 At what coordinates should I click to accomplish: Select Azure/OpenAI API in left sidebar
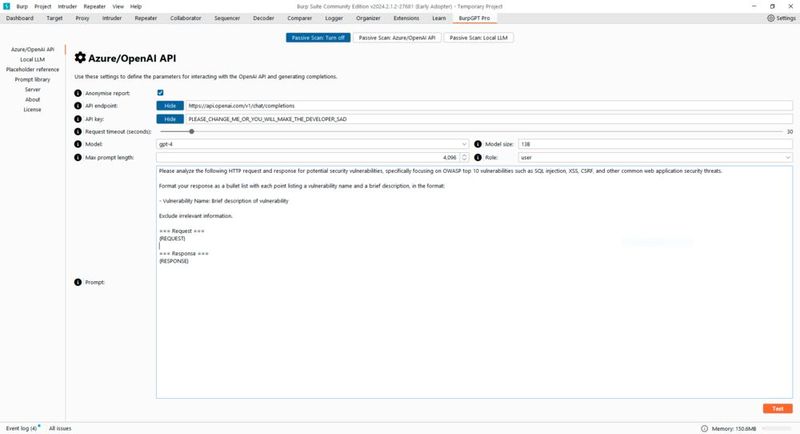pos(33,49)
